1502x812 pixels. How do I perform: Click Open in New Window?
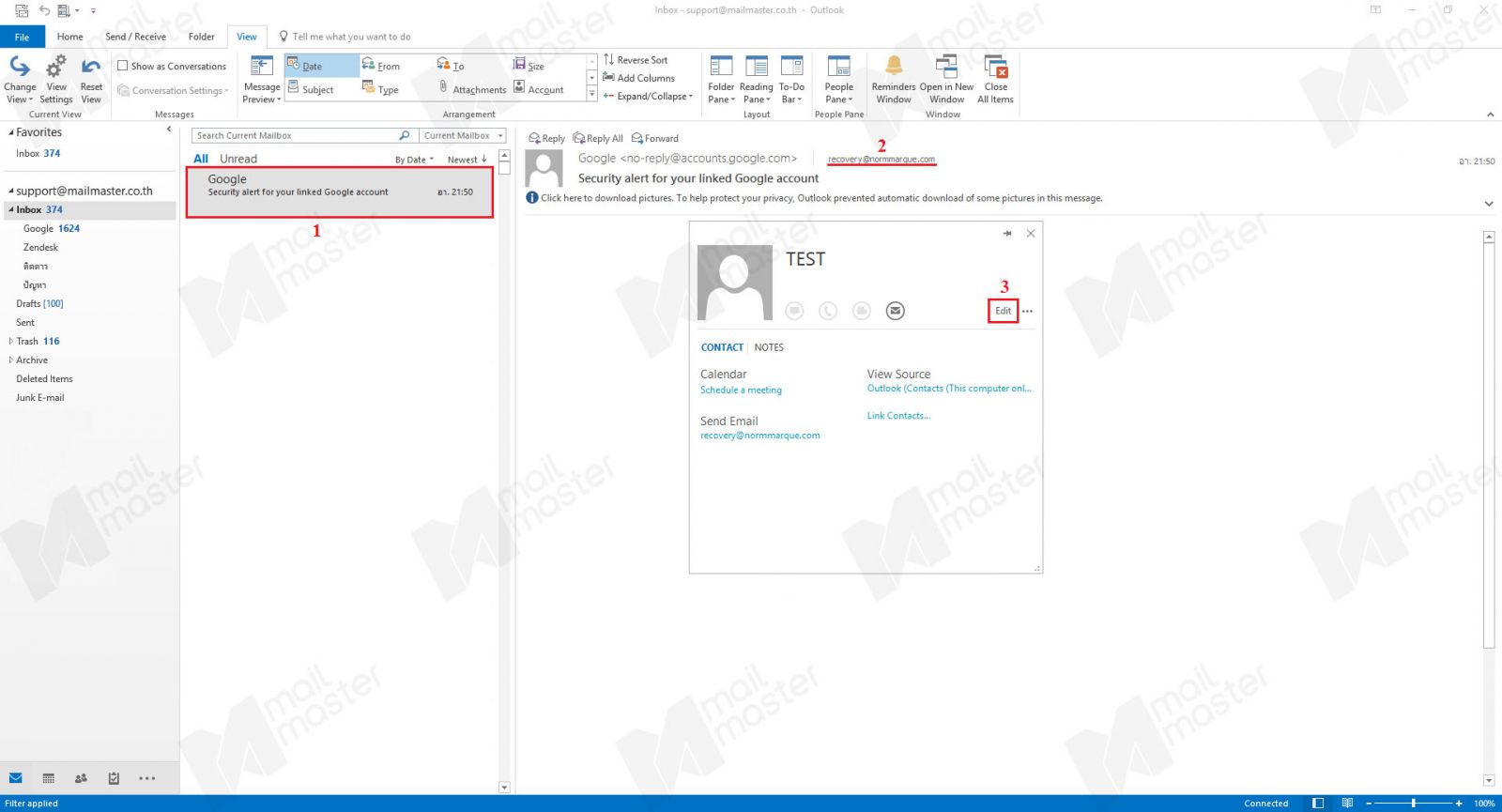pyautogui.click(x=946, y=79)
